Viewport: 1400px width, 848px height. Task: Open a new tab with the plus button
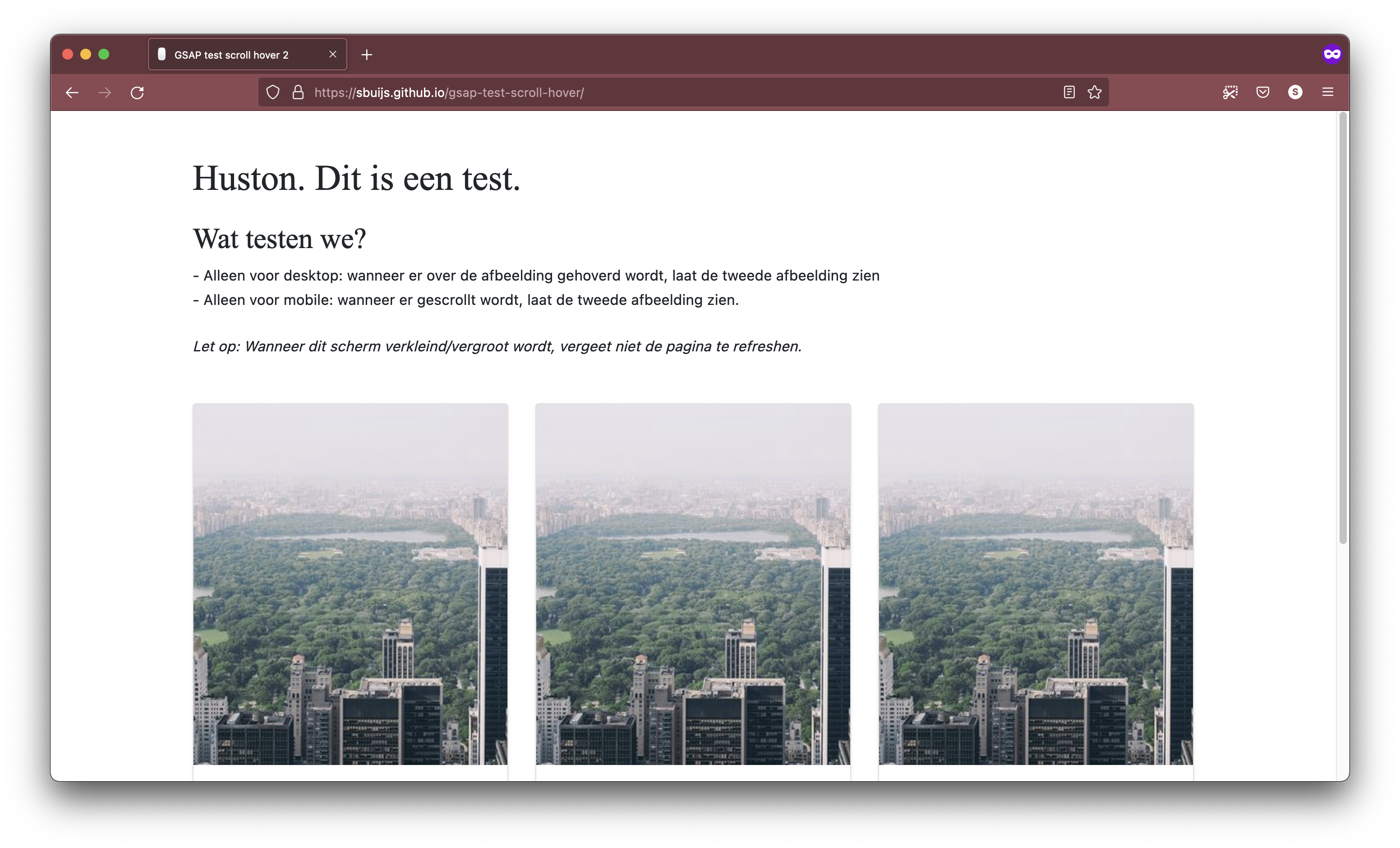coord(367,55)
